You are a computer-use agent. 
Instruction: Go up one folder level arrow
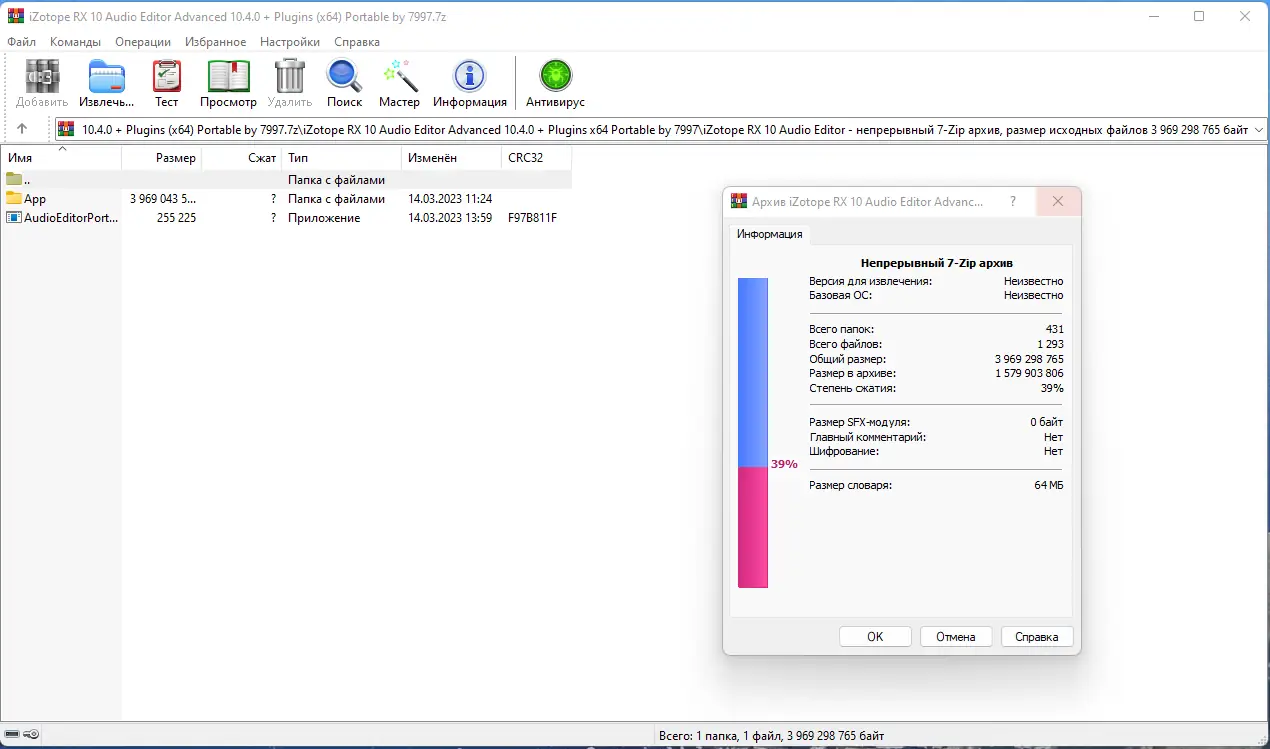coord(22,129)
